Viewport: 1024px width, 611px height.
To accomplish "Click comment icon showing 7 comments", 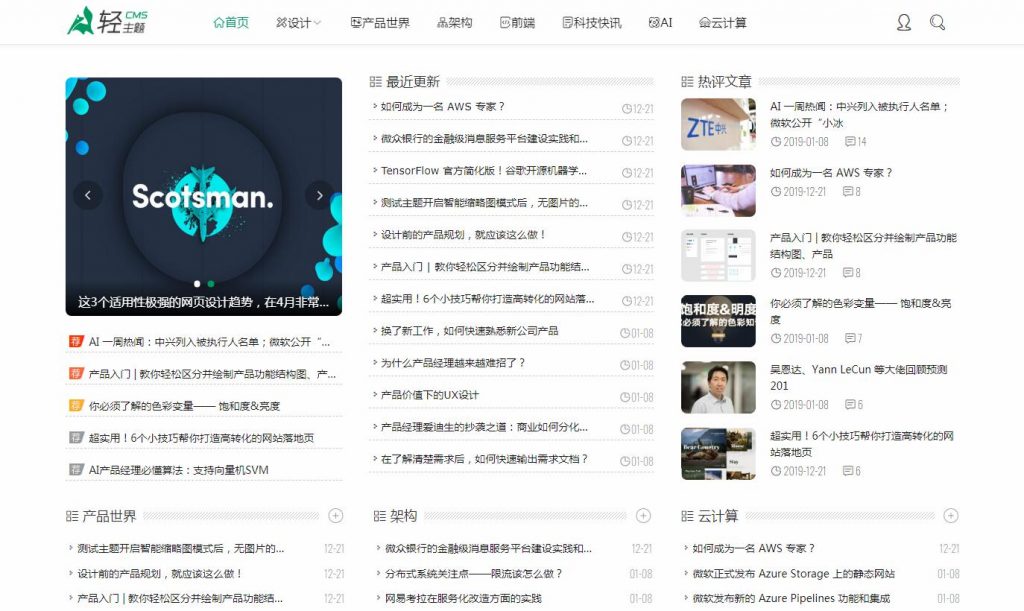I will click(850, 338).
